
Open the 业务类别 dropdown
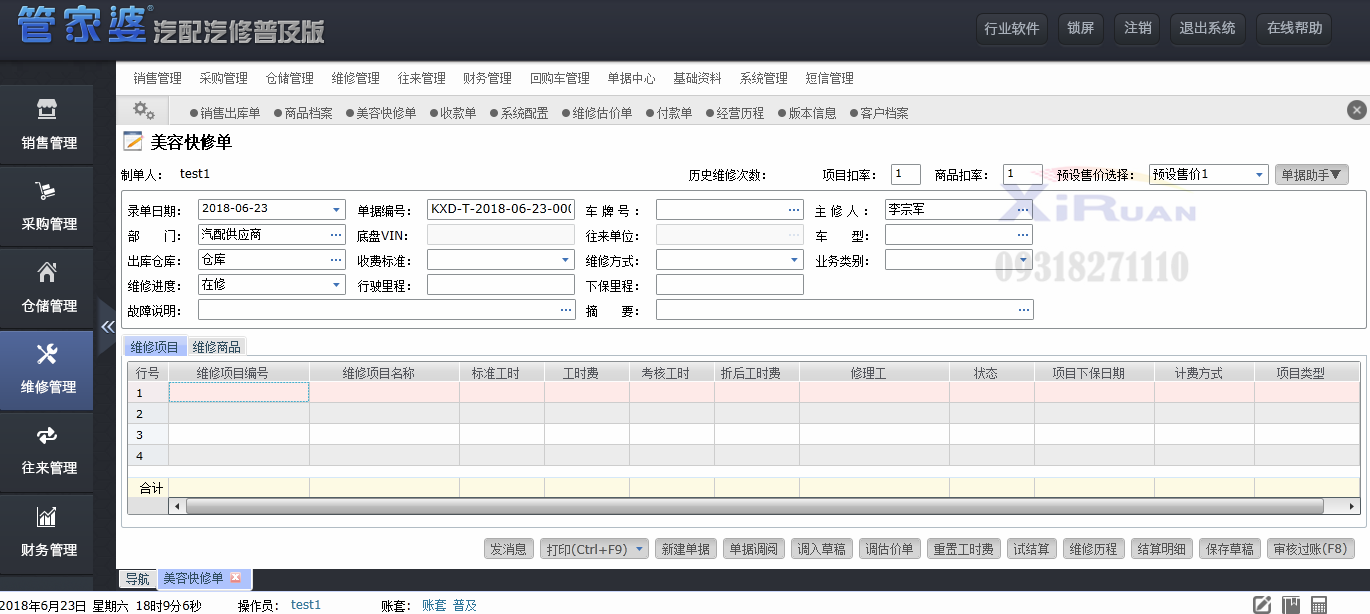(x=1023, y=261)
